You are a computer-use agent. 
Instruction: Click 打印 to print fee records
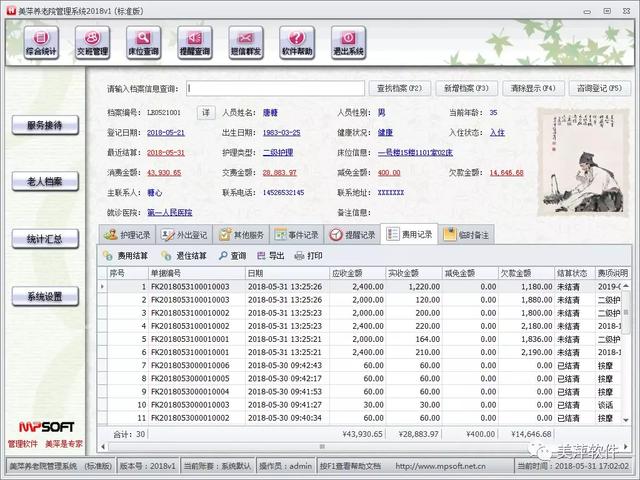309,255
